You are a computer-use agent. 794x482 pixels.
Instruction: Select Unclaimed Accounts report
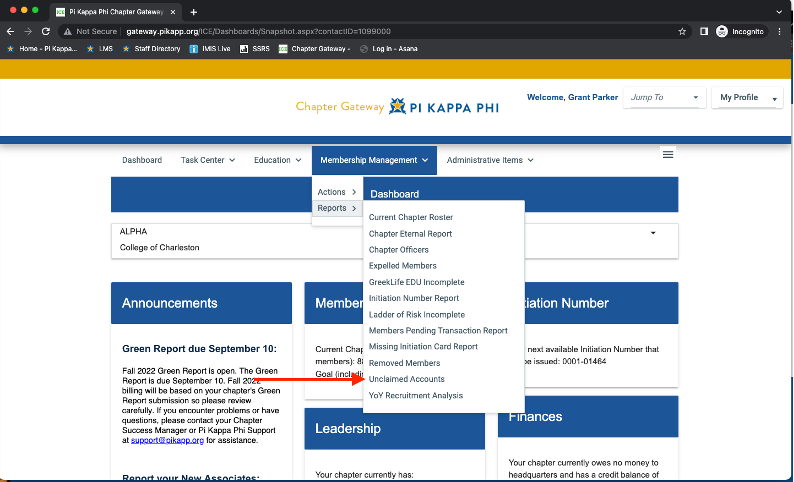coord(406,379)
